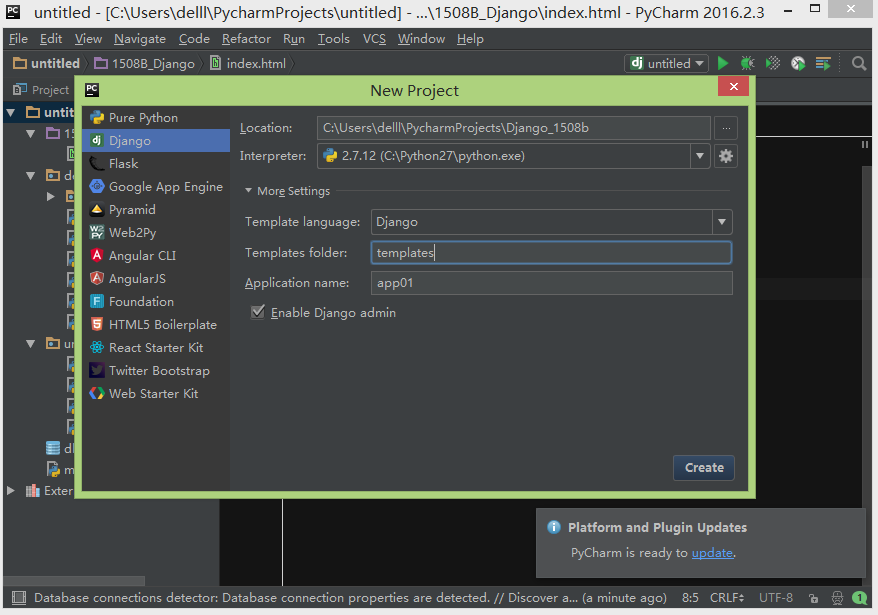
Task: Open the Window menu
Action: tap(421, 39)
